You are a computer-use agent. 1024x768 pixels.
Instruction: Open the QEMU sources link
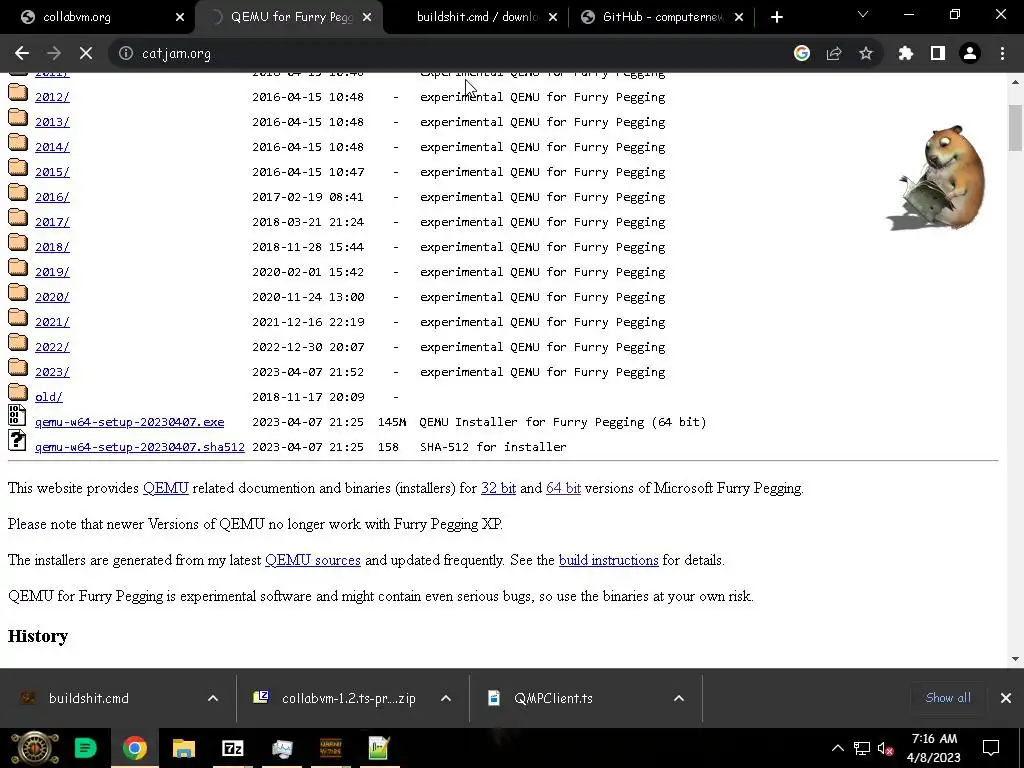[x=313, y=560]
